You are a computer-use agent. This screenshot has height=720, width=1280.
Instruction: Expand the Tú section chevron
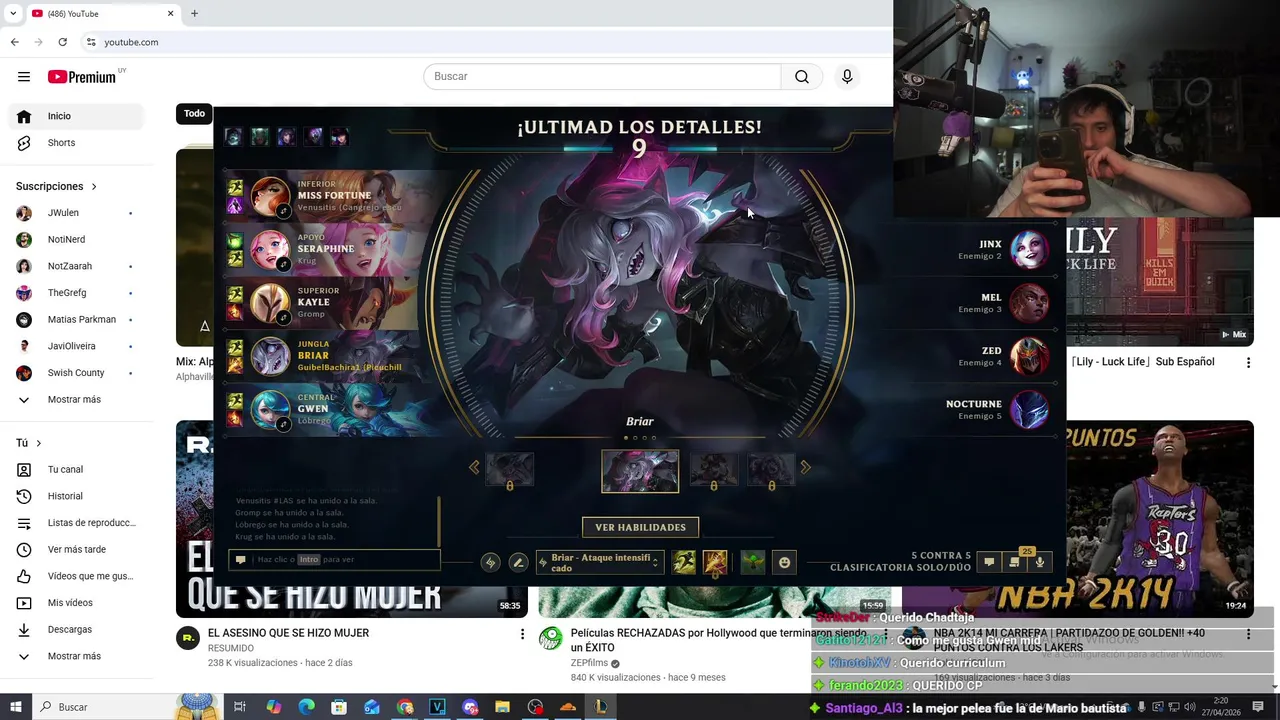pyautogui.click(x=39, y=443)
